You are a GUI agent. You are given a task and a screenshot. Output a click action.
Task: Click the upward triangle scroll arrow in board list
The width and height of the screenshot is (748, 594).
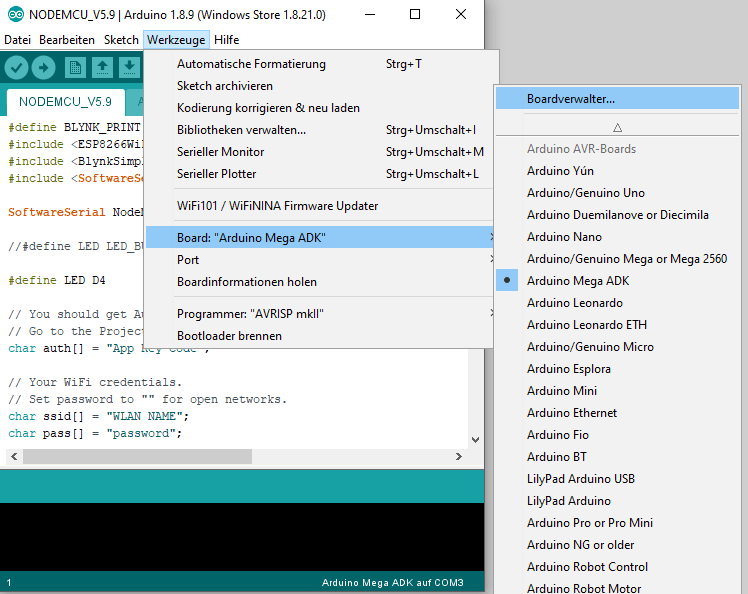point(617,127)
